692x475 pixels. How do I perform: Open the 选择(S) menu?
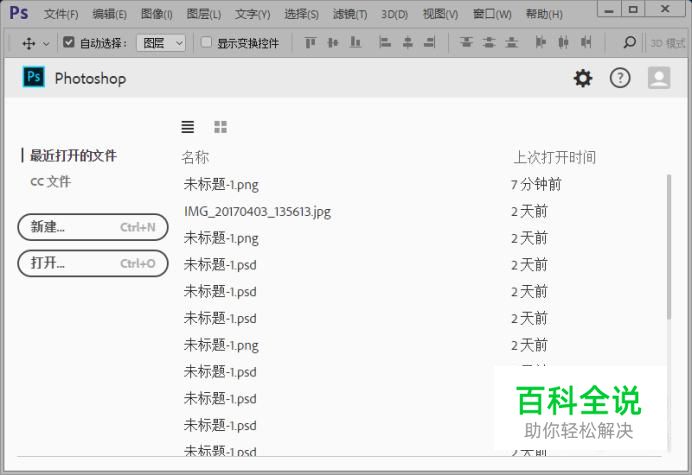301,14
